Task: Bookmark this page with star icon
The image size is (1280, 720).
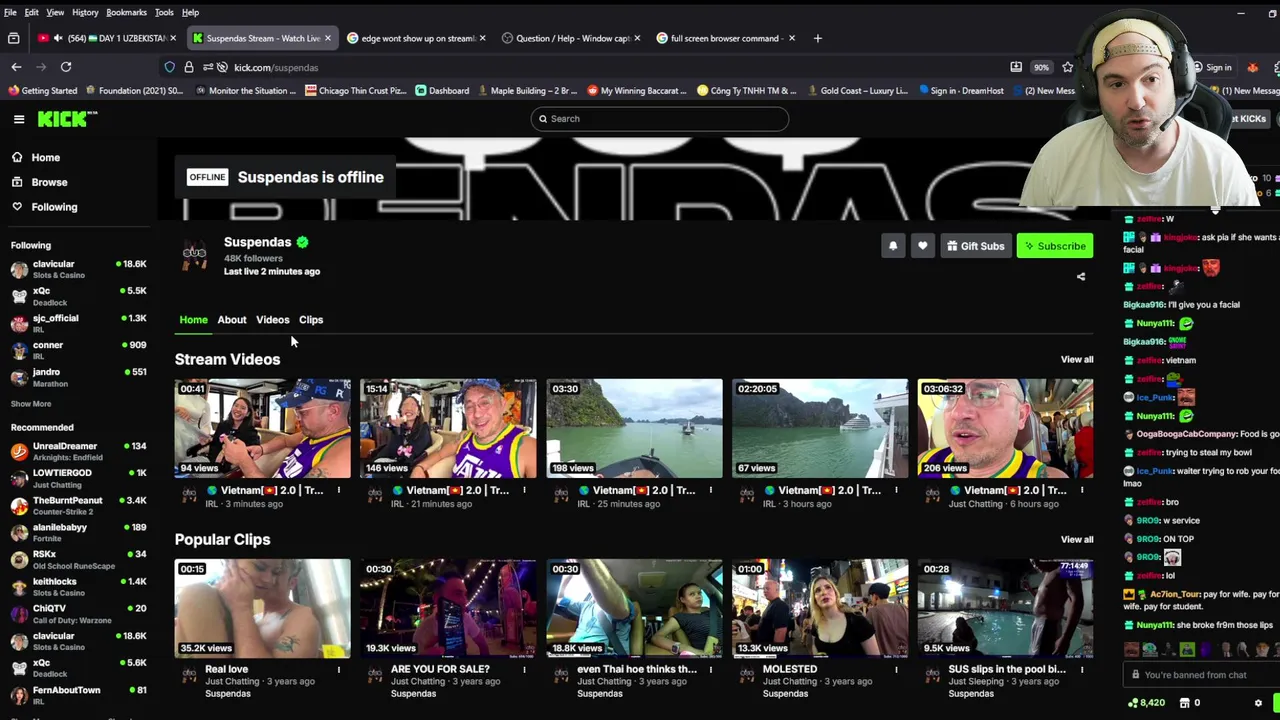Action: [x=1068, y=67]
